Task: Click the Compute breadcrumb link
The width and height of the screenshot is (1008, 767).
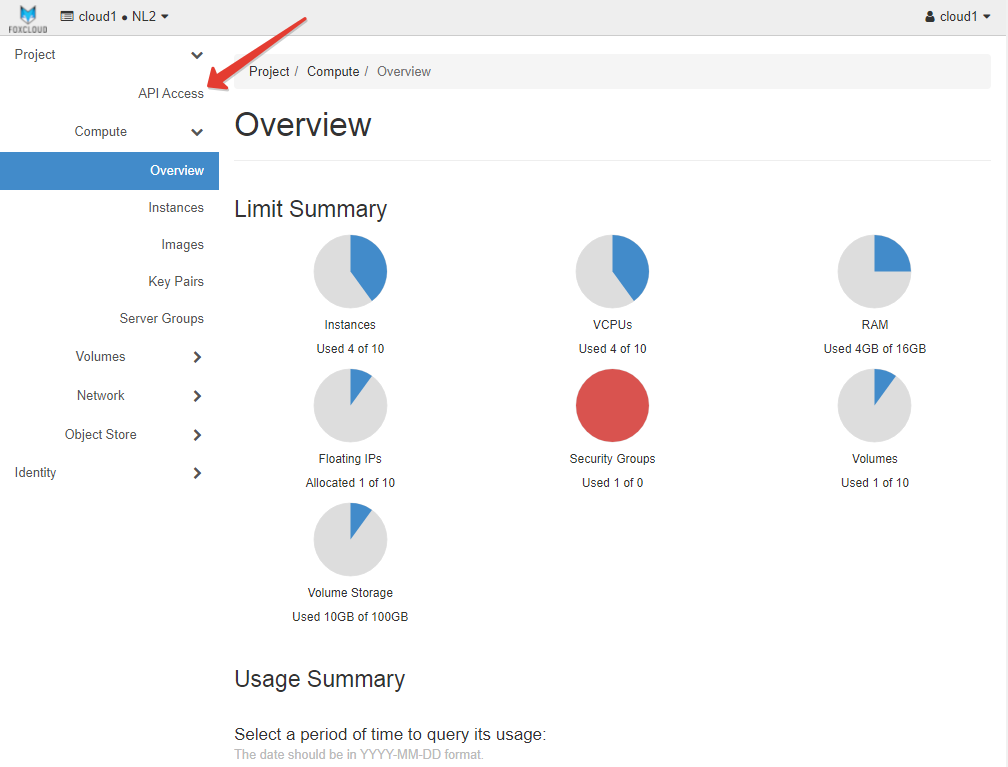Action: (333, 72)
